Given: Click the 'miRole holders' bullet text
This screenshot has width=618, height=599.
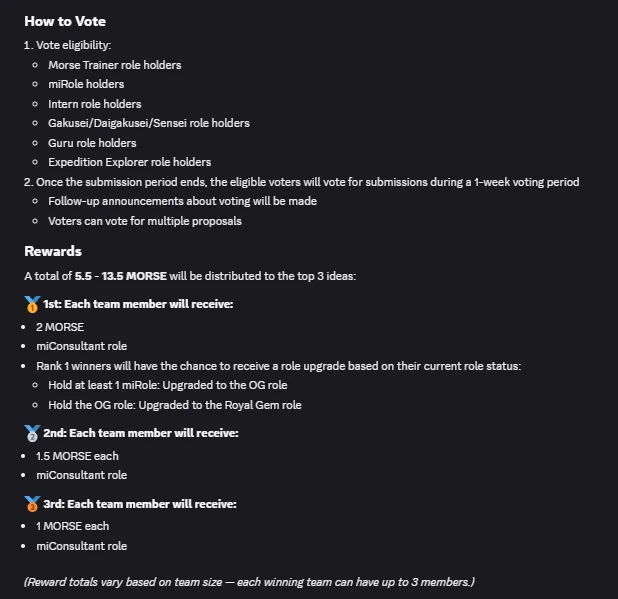Looking at the screenshot, I should 86,84.
